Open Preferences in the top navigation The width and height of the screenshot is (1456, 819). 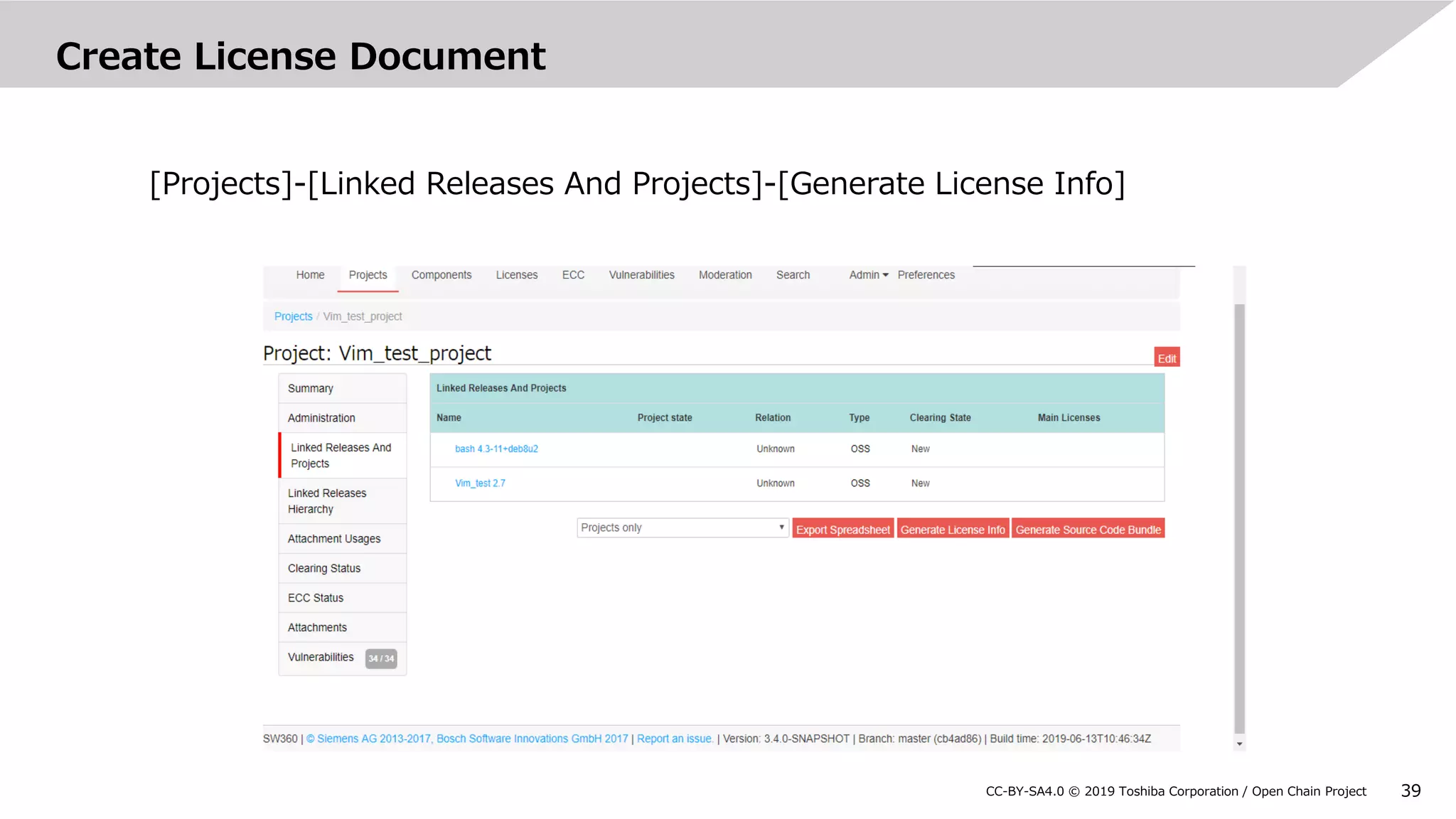[x=926, y=275]
